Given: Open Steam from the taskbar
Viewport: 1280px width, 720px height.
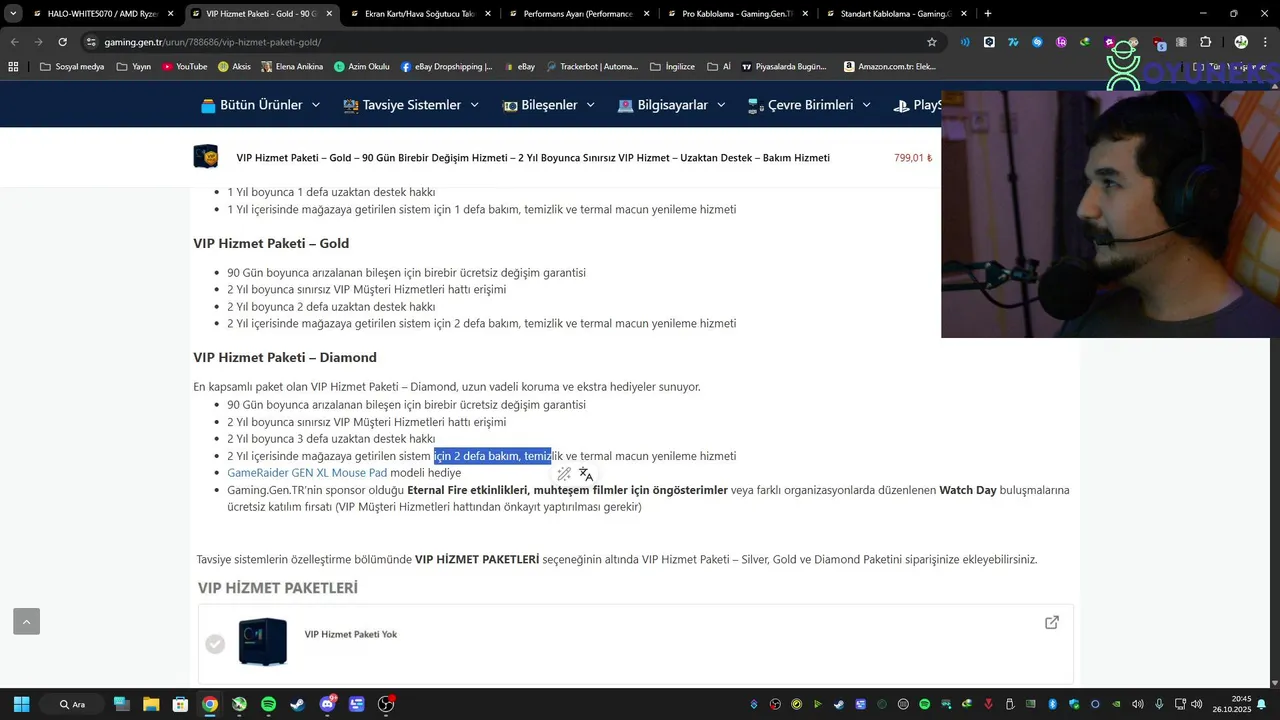Looking at the screenshot, I should coord(298,704).
